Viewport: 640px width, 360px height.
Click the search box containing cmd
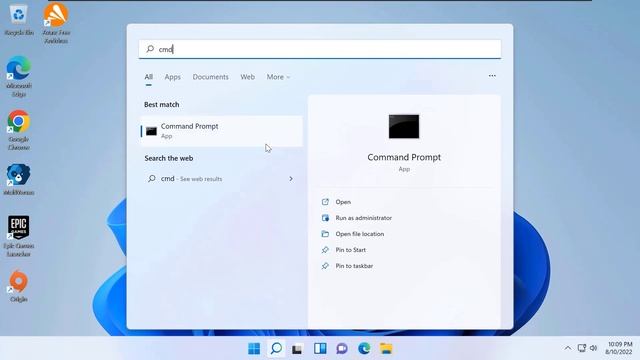pos(320,49)
